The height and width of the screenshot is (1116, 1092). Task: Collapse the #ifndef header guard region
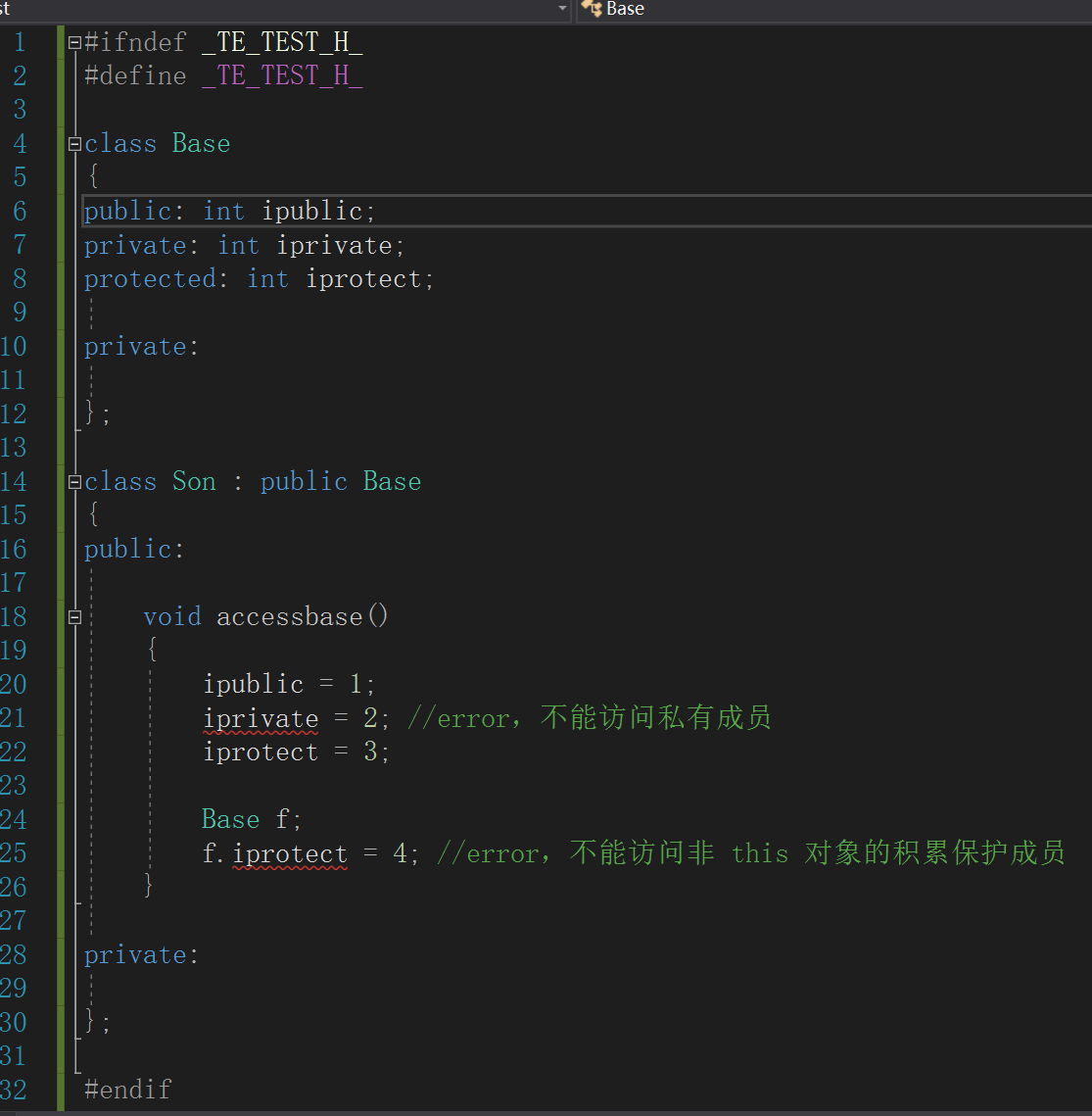pos(73,41)
